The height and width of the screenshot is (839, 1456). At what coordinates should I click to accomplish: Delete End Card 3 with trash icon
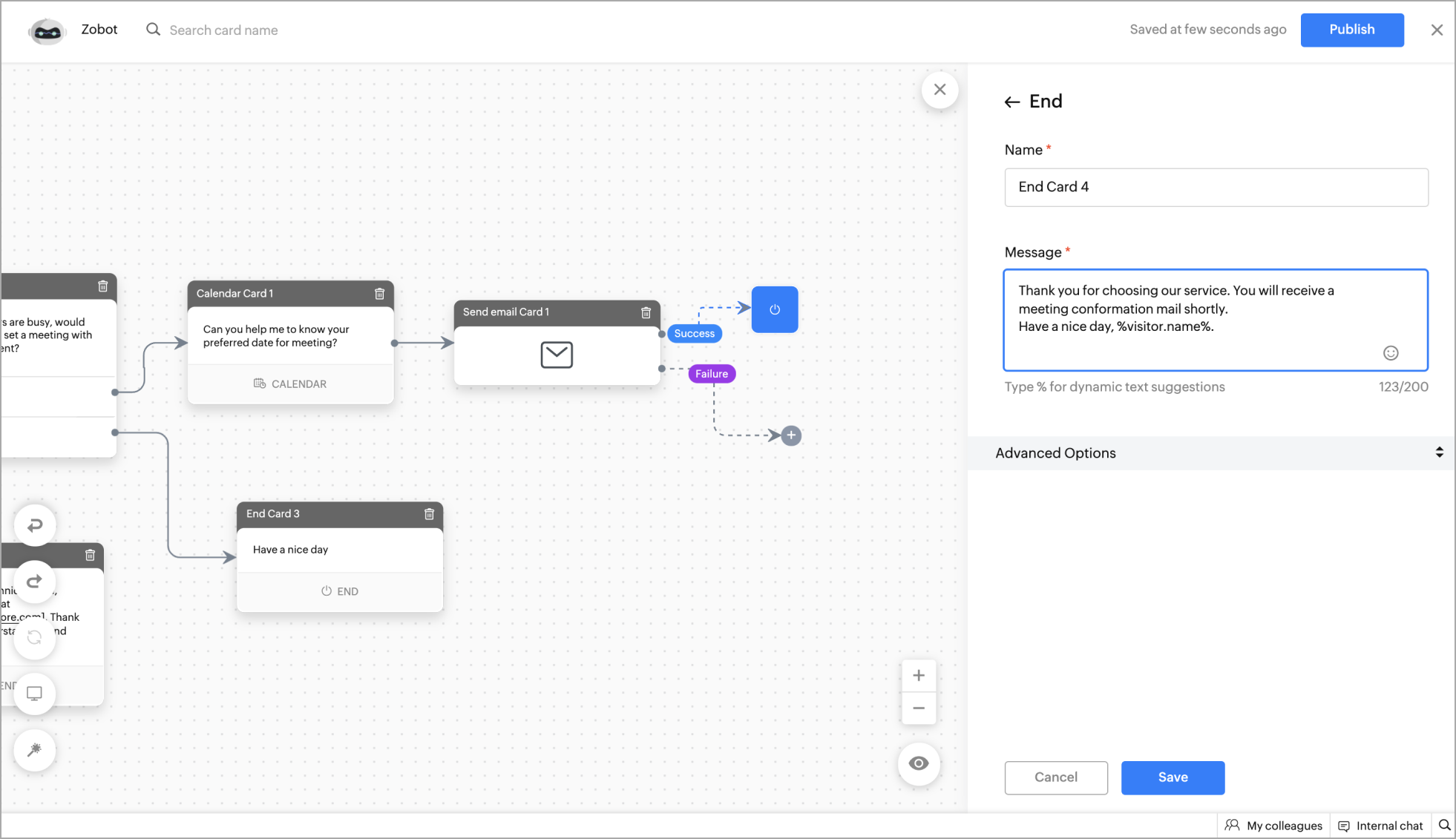pyautogui.click(x=429, y=514)
